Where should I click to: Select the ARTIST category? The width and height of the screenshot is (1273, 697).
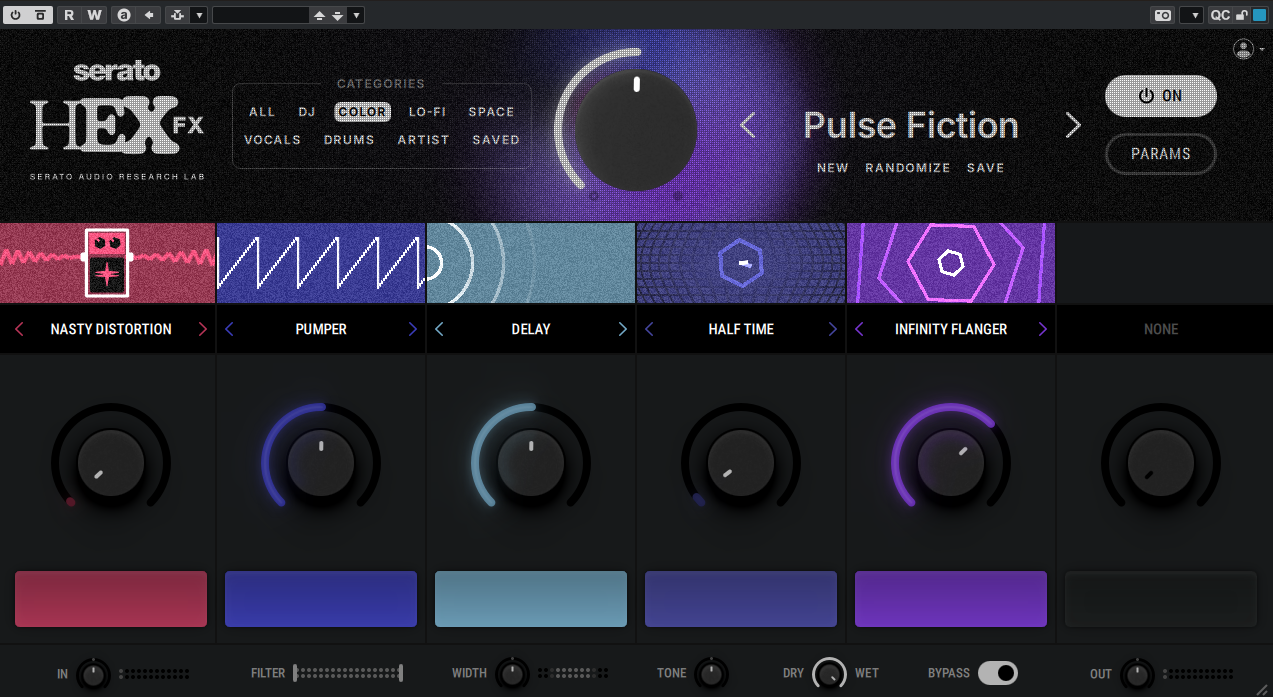(424, 140)
